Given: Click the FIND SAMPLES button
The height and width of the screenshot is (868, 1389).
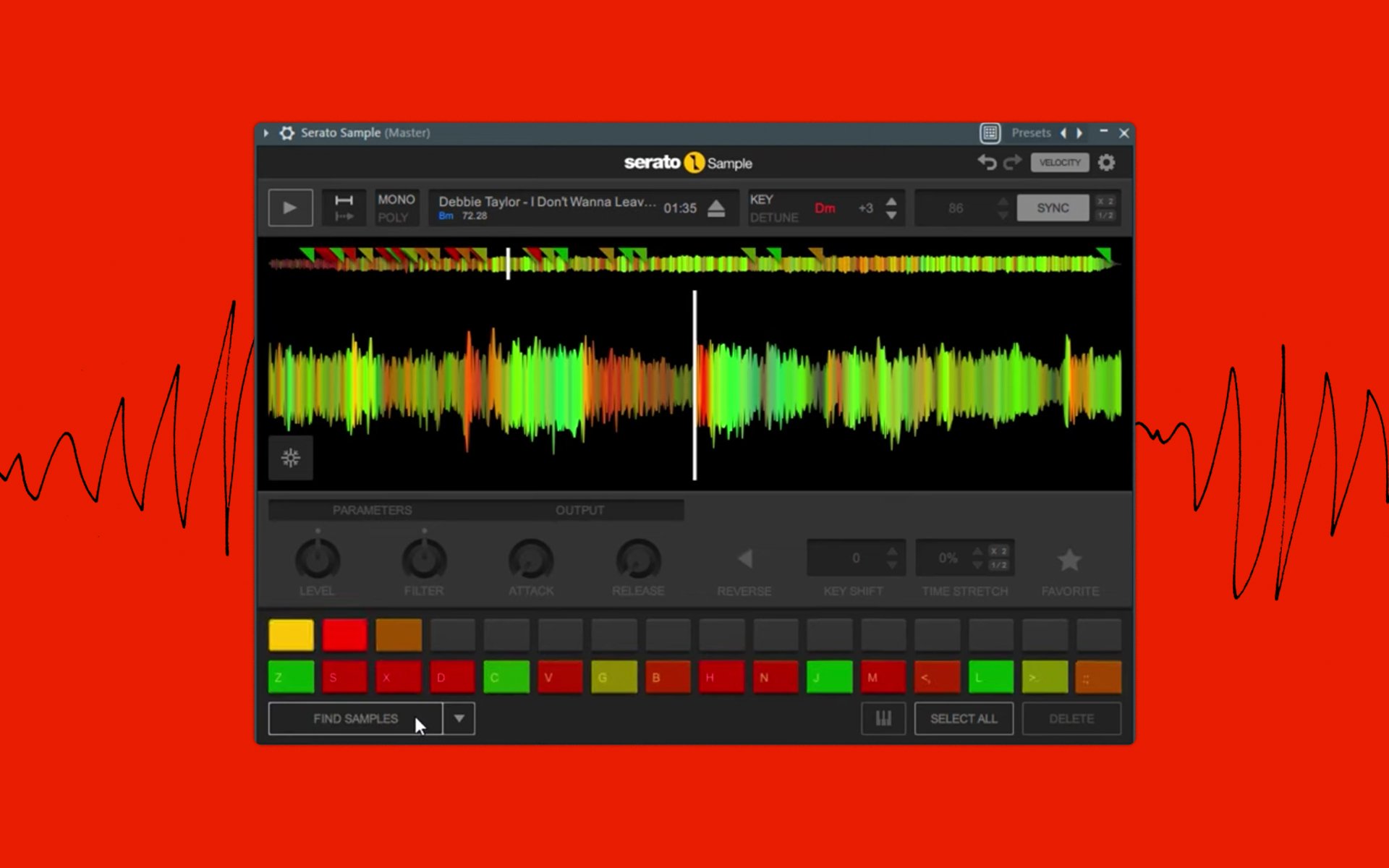Looking at the screenshot, I should tap(355, 718).
